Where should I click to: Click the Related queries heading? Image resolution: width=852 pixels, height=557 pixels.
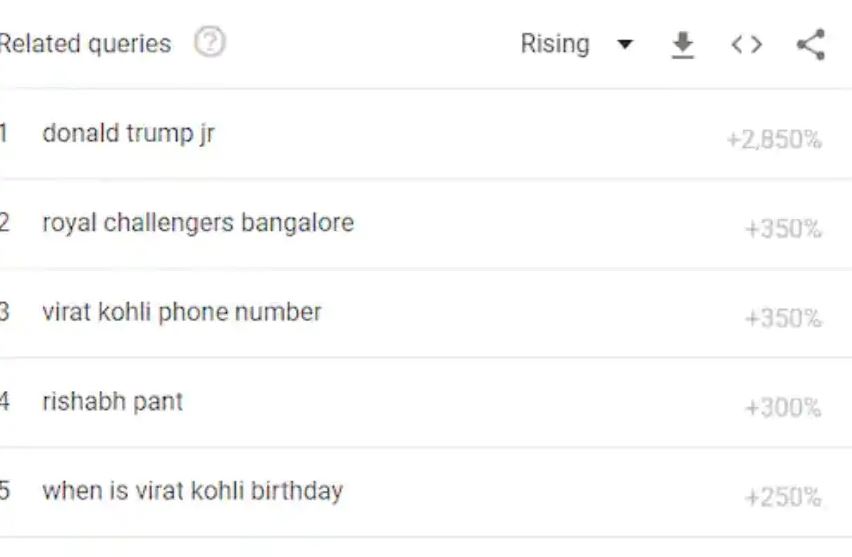coord(85,44)
